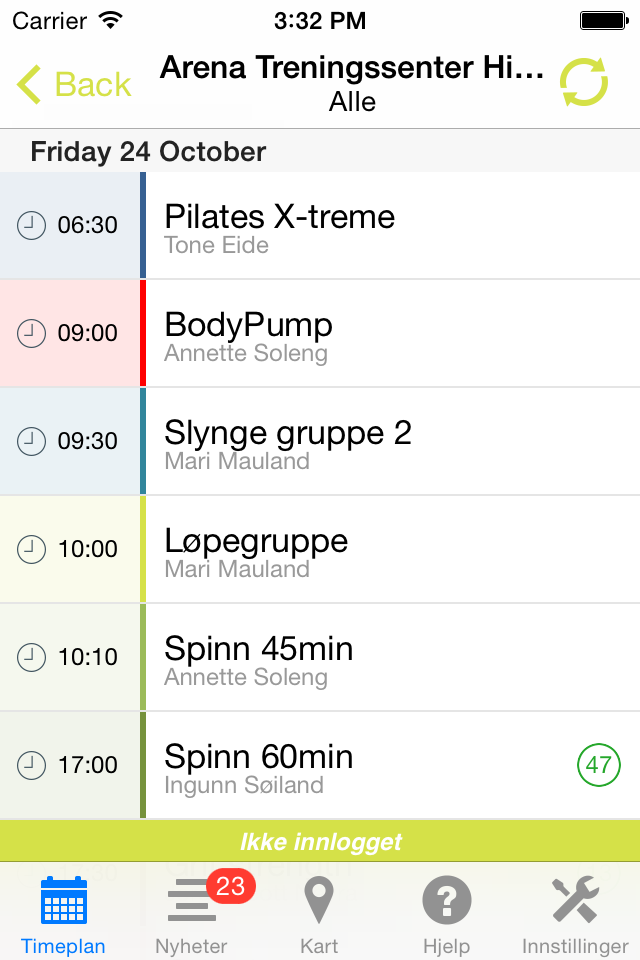This screenshot has width=640, height=960.
Task: Tap the Ikke innlogget banner
Action: 320,842
